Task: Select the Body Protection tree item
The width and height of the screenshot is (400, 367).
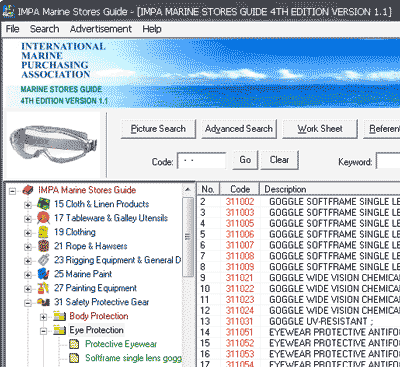Action: pyautogui.click(x=99, y=316)
